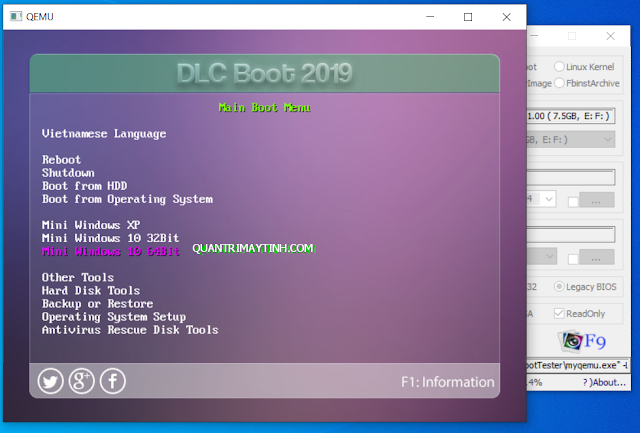Click the upper browse "..." button

595,200
